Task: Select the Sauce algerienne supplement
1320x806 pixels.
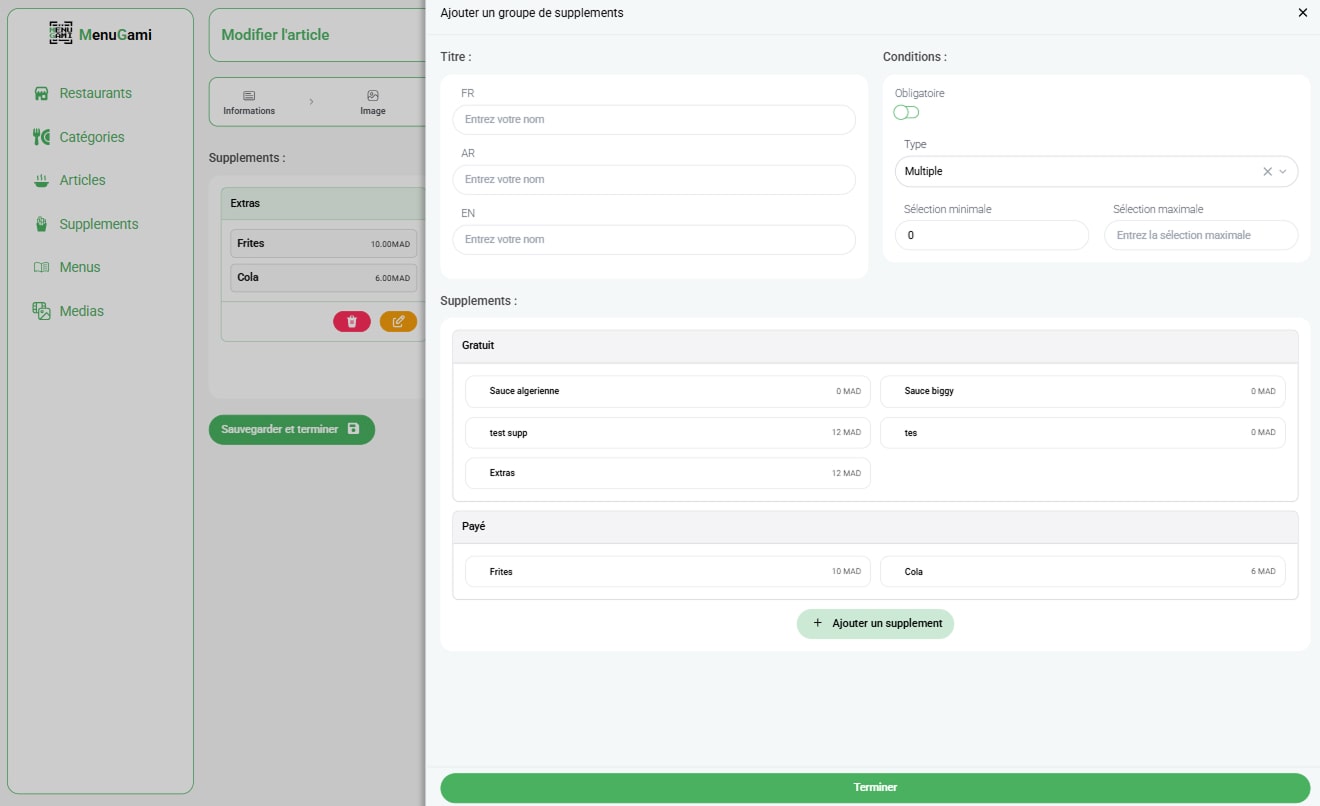Action: 667,391
